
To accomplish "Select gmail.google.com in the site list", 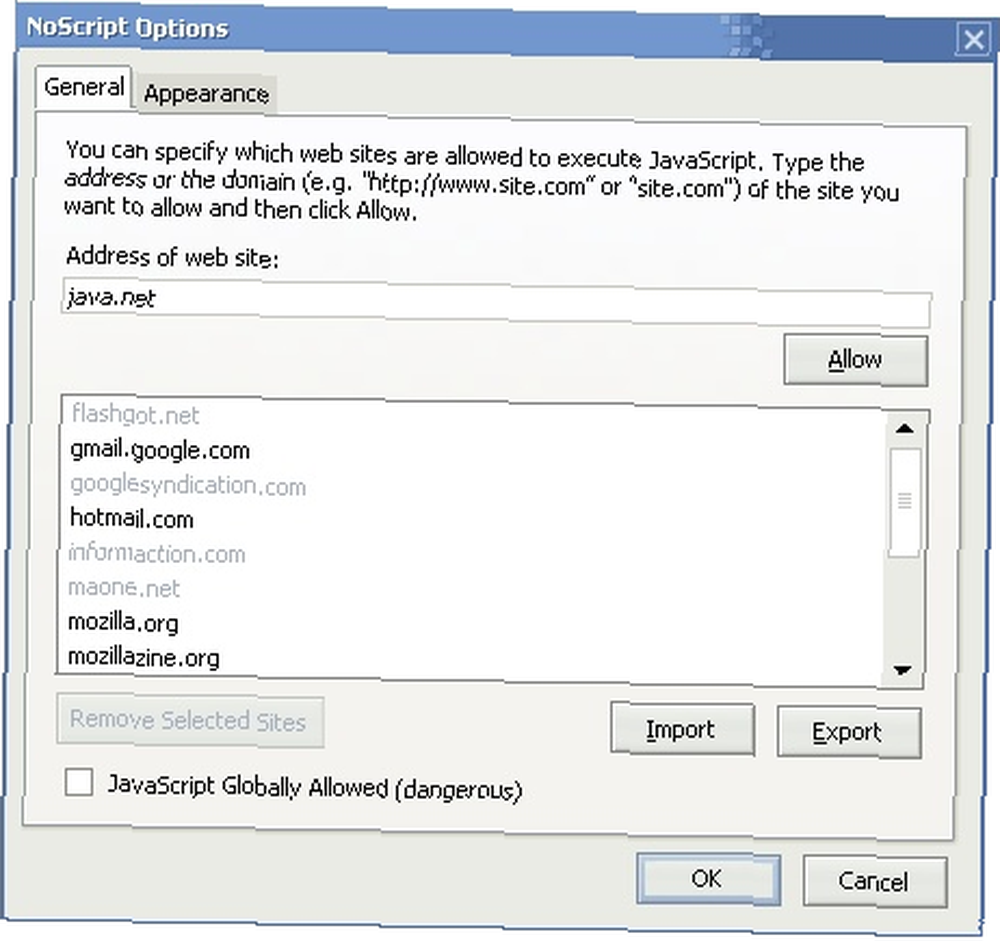I will click(159, 450).
